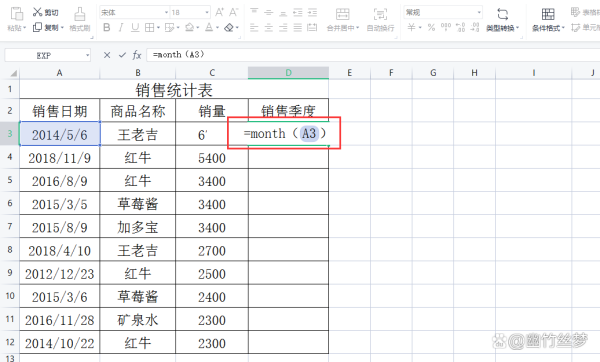Viewport: 600px width, 362px height.
Task: Click cell containing 2012/12/23
Action: pyautogui.click(x=60, y=273)
